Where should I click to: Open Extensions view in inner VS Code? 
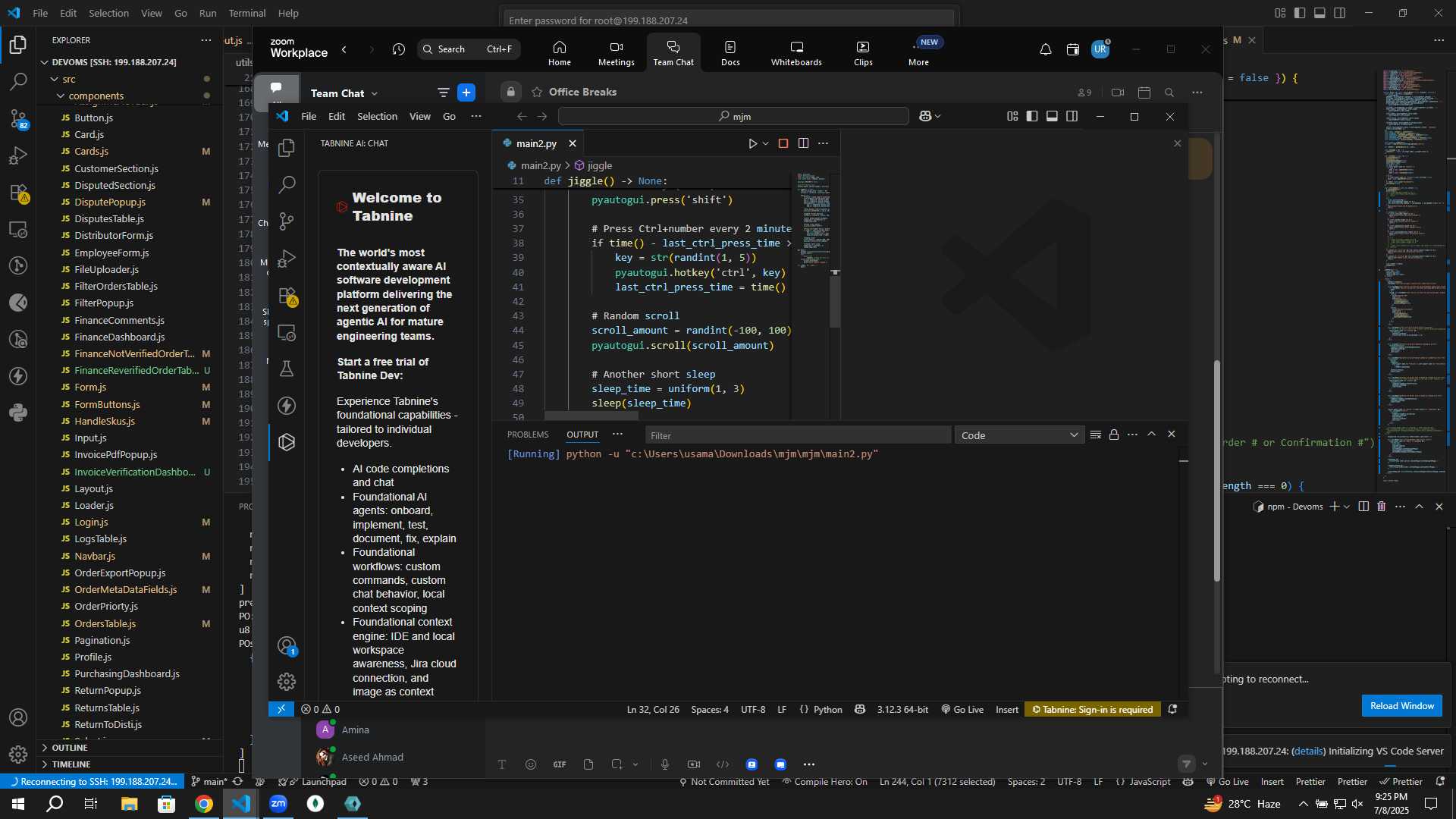point(287,296)
